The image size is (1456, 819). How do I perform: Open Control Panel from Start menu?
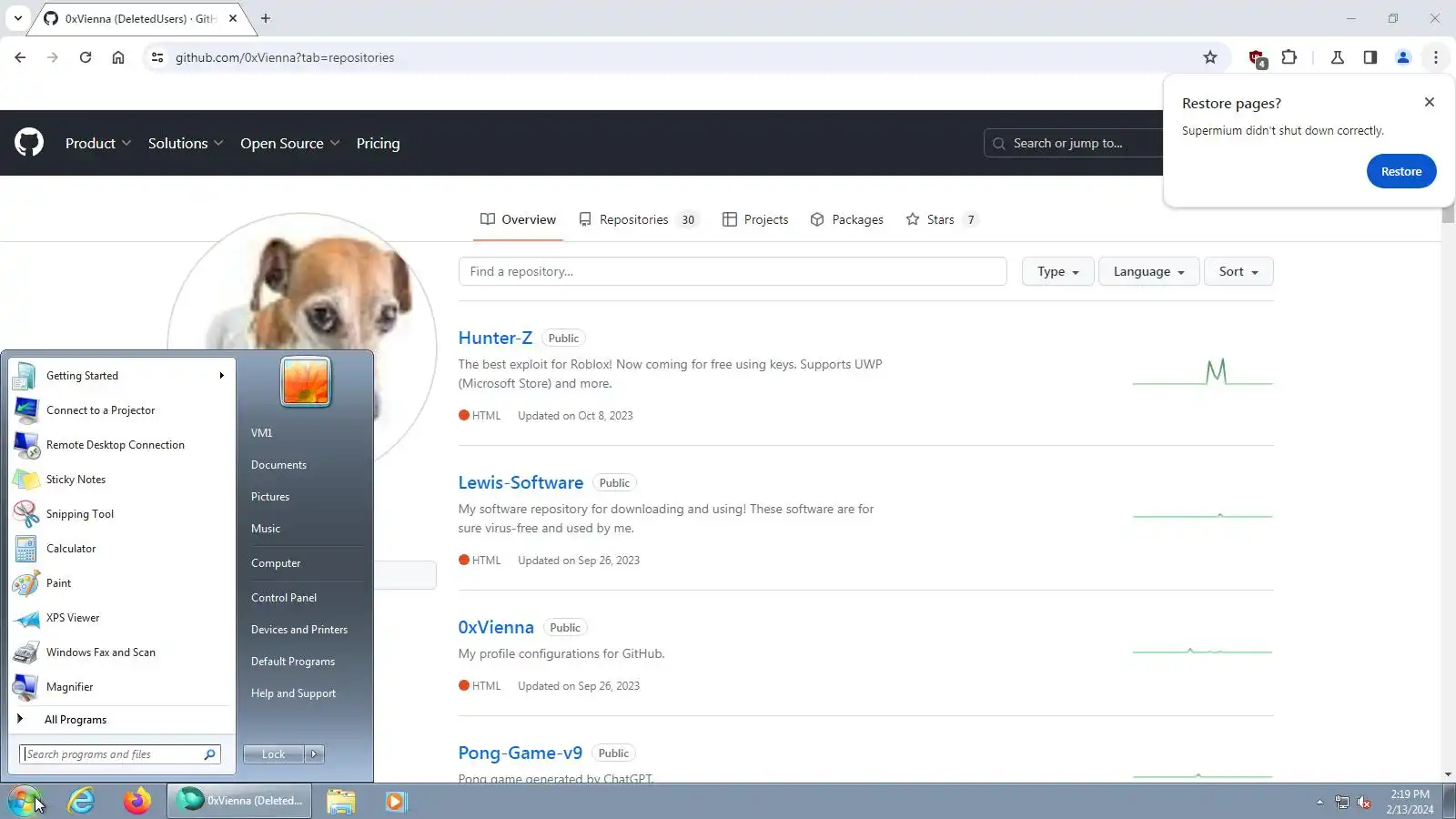tap(284, 598)
